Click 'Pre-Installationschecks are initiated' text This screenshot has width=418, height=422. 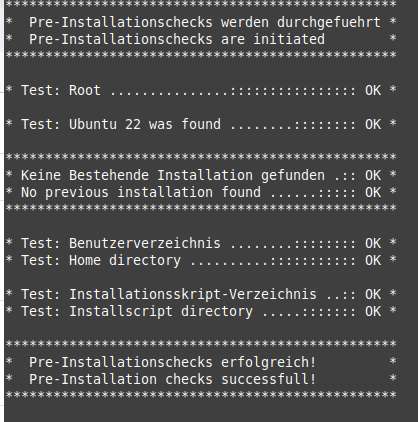click(177, 39)
